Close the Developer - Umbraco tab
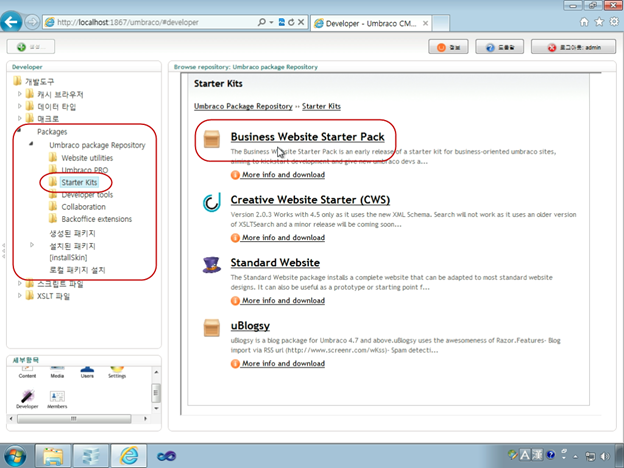Screen dimensions: 624x468 coord(425,23)
